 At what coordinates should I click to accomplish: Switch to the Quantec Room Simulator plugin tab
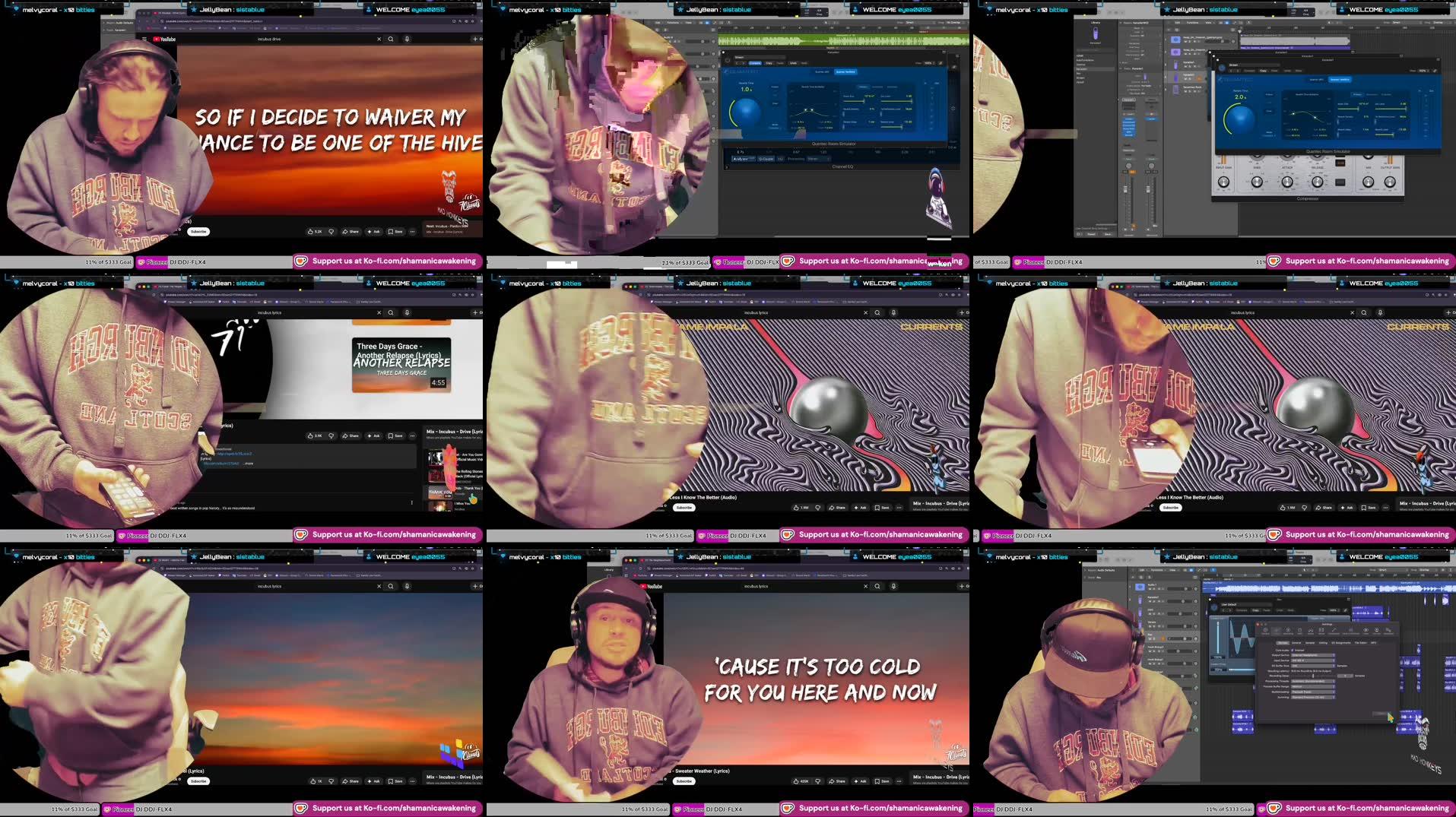pos(833,144)
